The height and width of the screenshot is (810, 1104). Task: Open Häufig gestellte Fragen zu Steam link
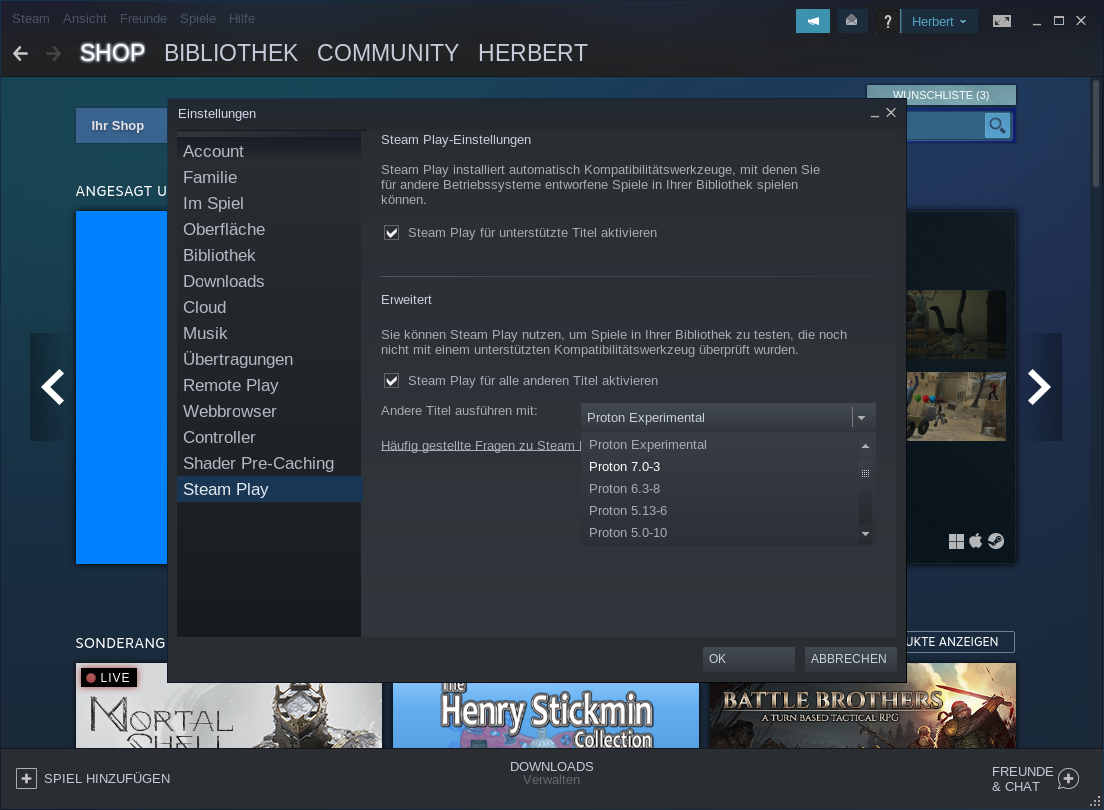point(481,446)
